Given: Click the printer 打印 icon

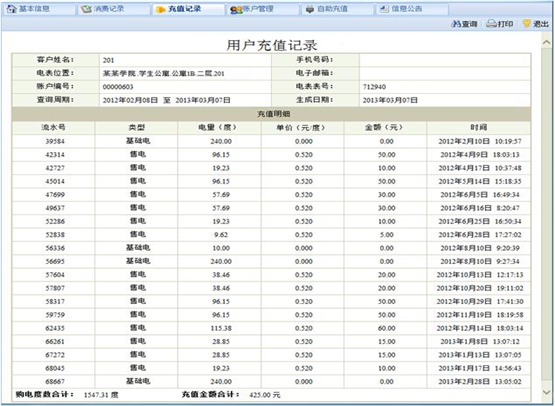Looking at the screenshot, I should pyautogui.click(x=491, y=24).
